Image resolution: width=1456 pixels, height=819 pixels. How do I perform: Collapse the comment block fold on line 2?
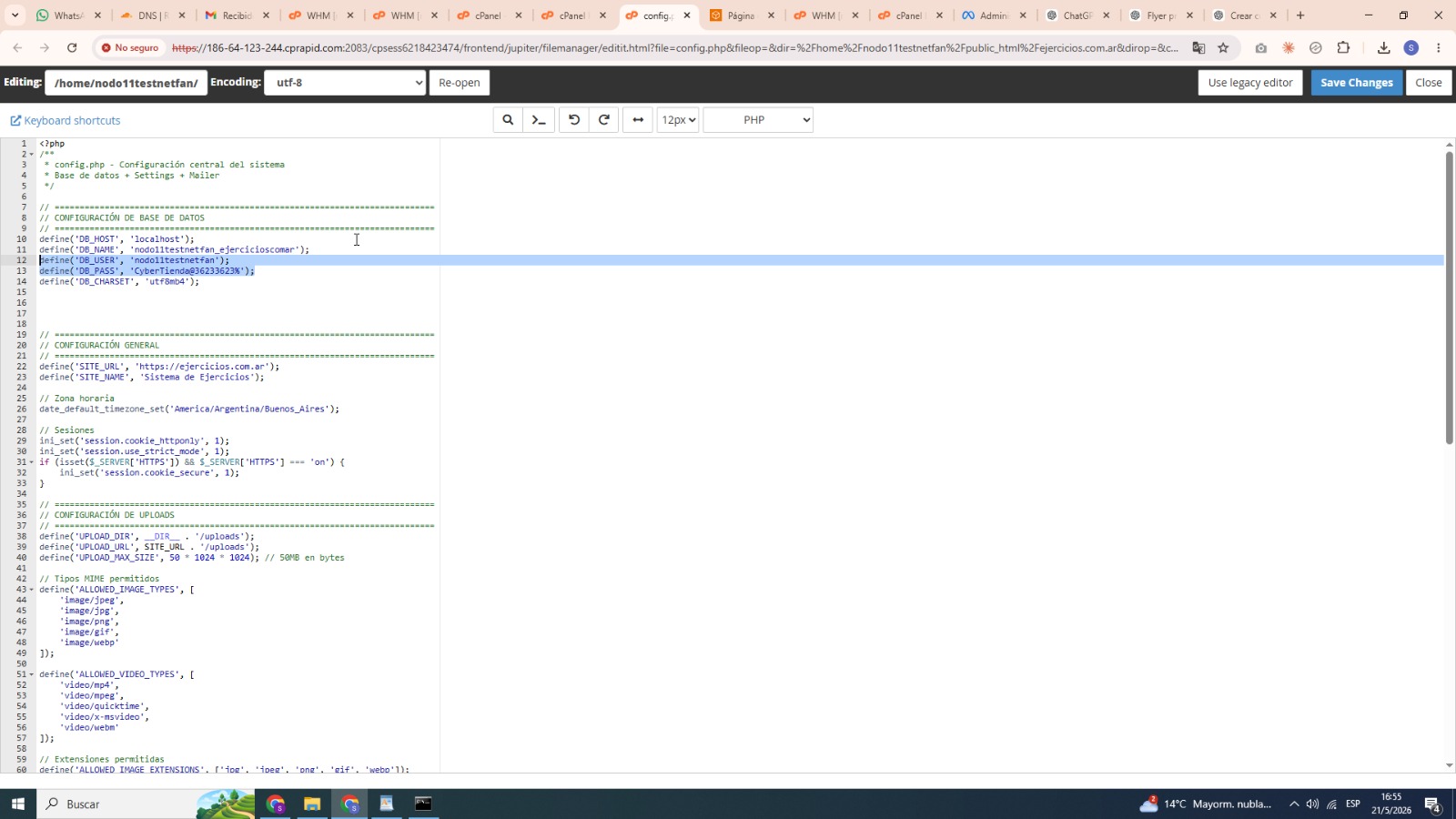coord(32,155)
